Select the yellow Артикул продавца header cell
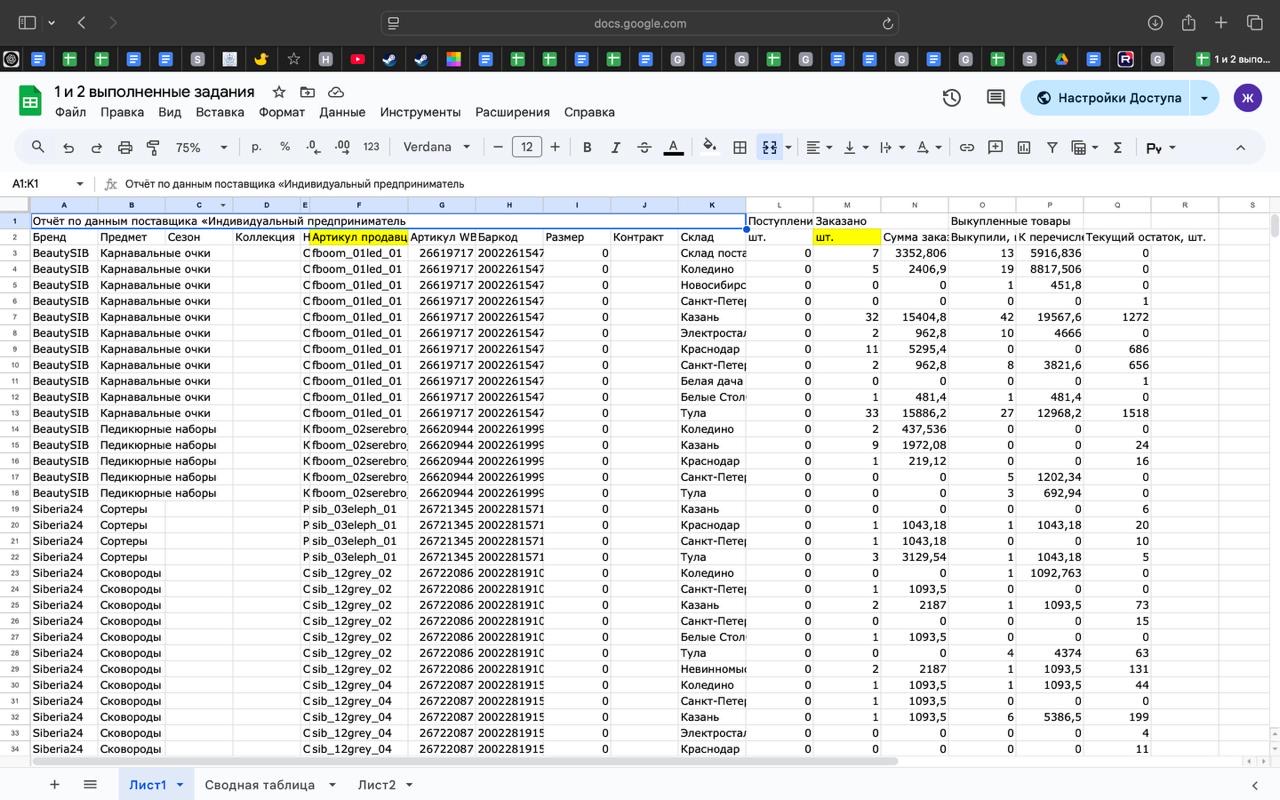This screenshot has width=1280, height=800. pos(359,237)
